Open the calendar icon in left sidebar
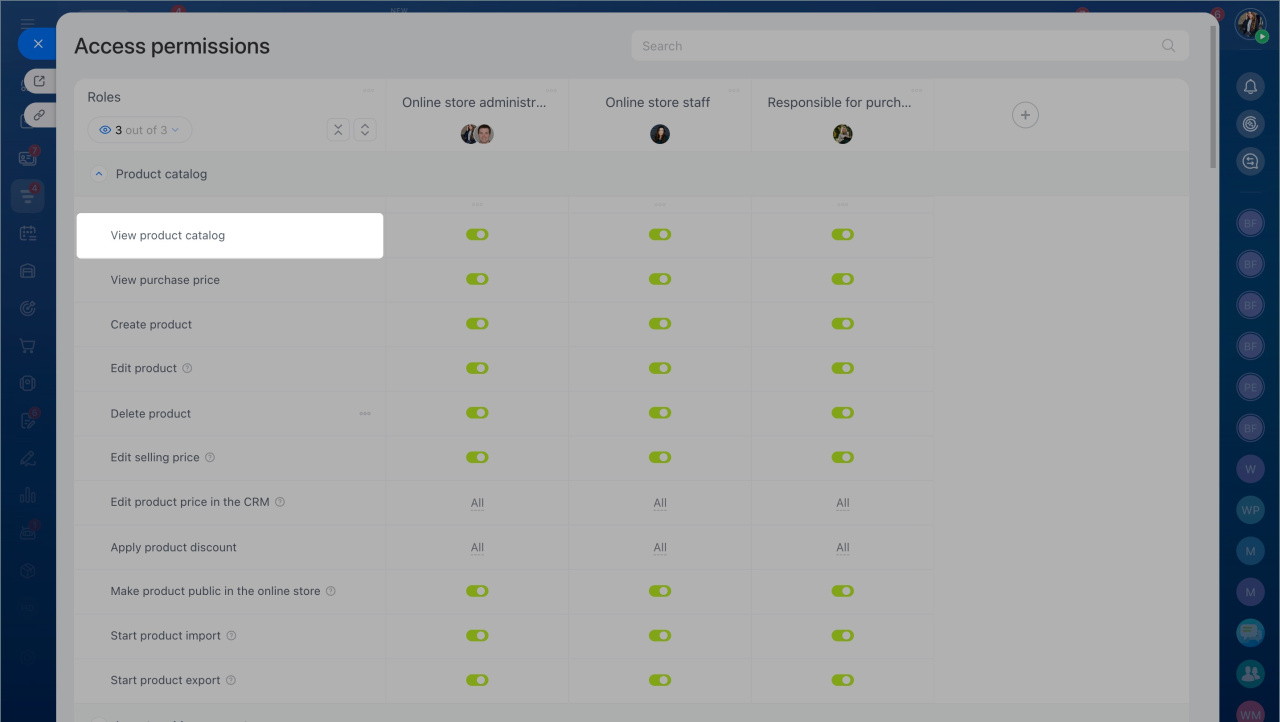This screenshot has width=1280, height=722. click(28, 233)
